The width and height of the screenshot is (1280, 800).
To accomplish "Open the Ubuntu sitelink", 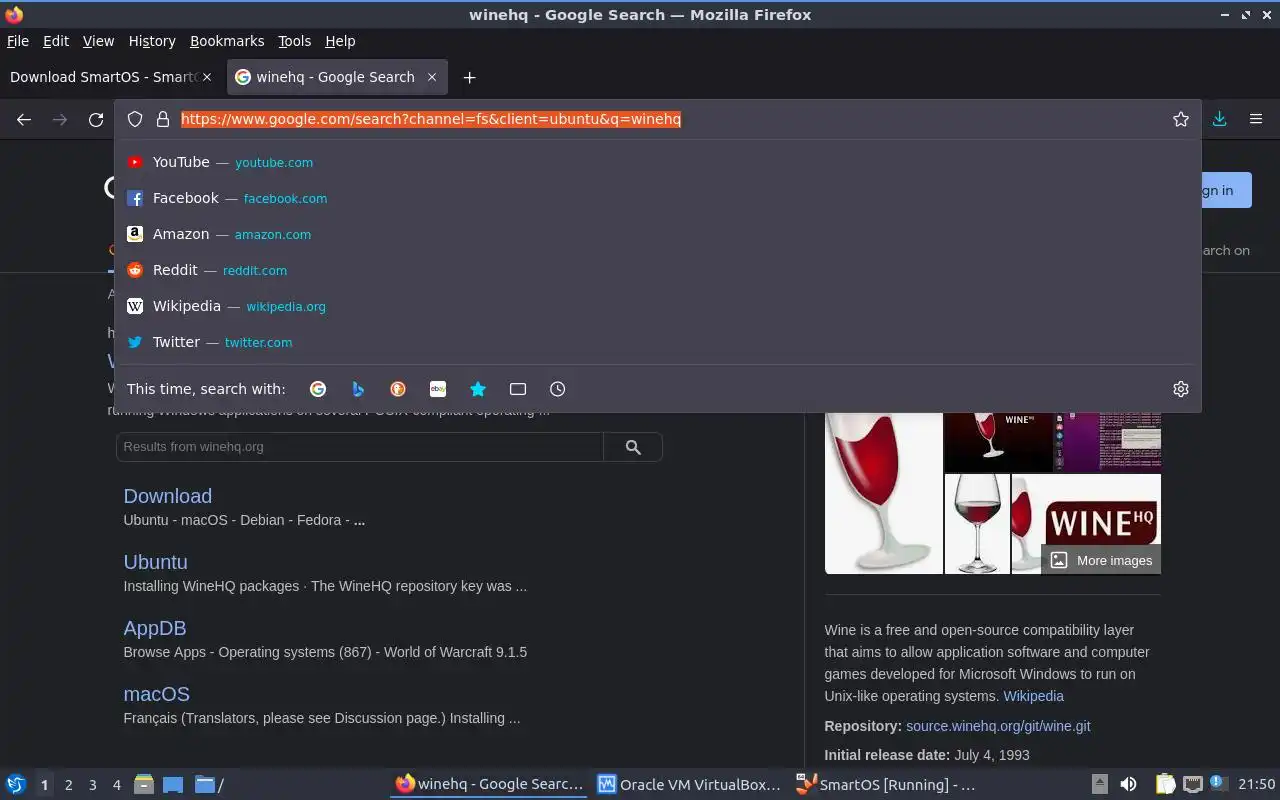I will [155, 562].
